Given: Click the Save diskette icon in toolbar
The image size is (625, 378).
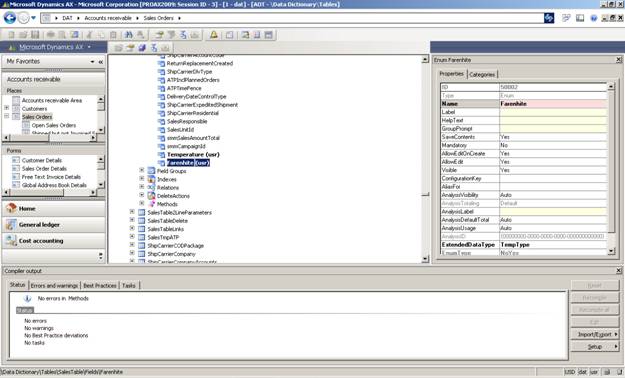Looking at the screenshot, I should pos(35,35).
